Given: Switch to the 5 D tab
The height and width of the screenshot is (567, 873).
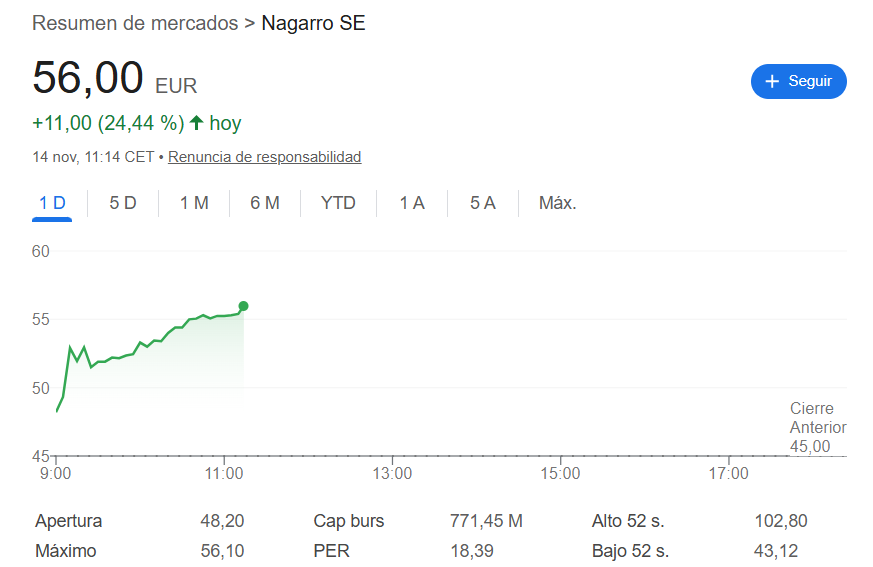Looking at the screenshot, I should (123, 203).
